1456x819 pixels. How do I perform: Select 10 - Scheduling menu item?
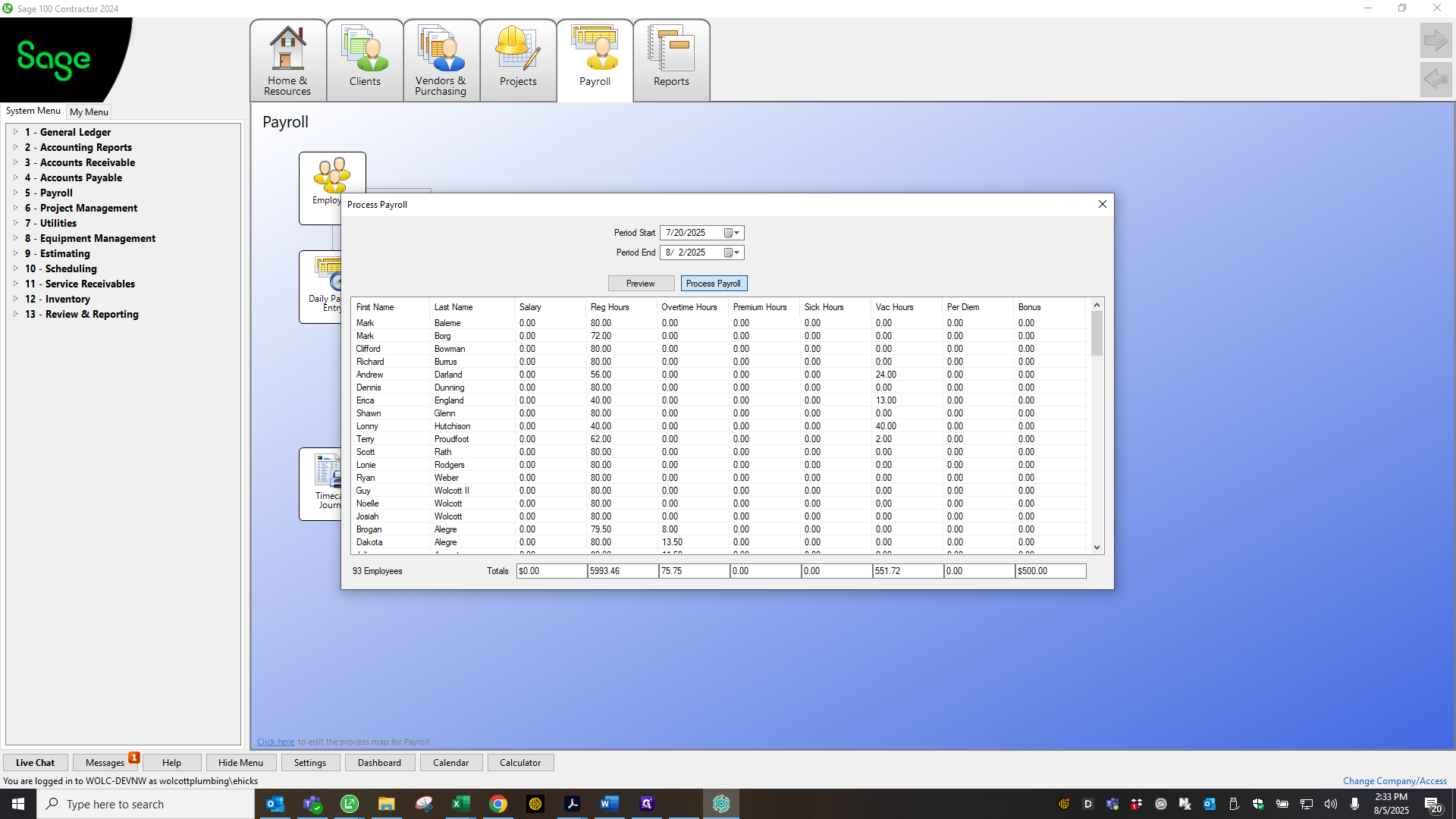click(x=61, y=268)
